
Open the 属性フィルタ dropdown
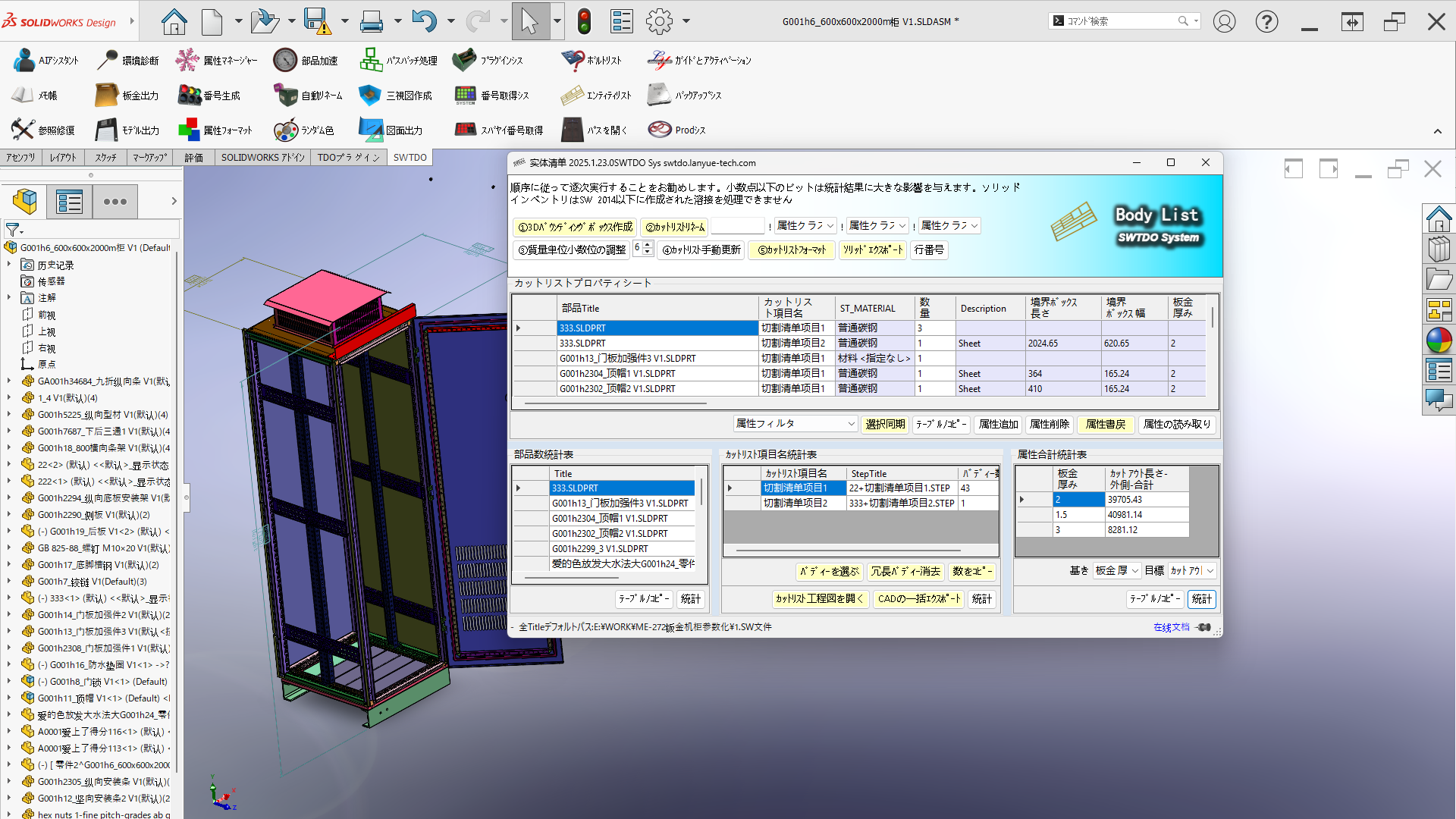pyautogui.click(x=851, y=424)
